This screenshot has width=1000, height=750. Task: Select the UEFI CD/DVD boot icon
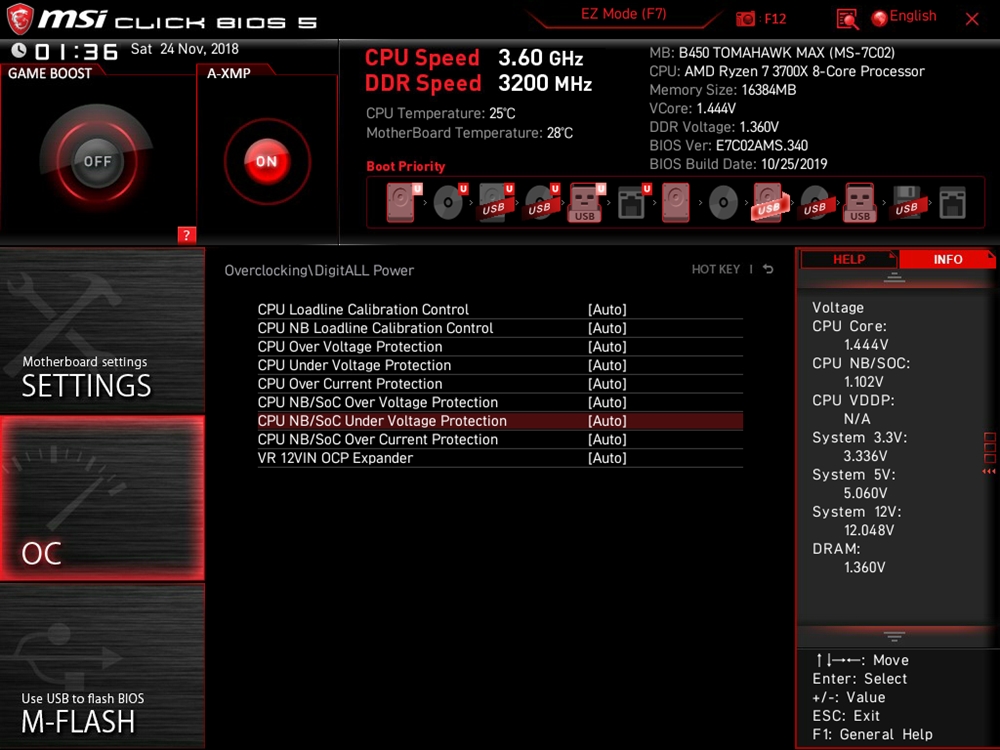click(x=449, y=202)
